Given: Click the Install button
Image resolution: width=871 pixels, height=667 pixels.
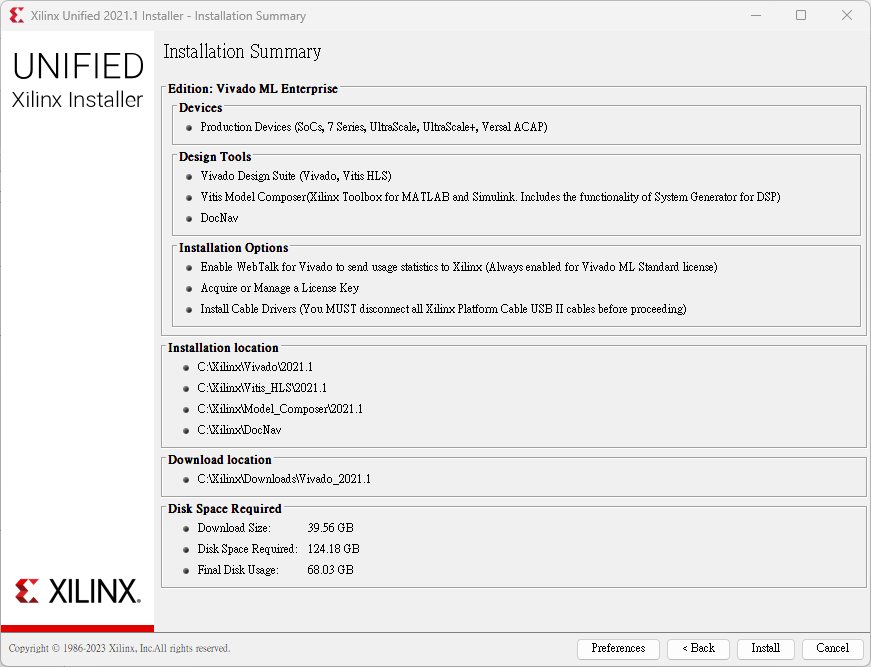Looking at the screenshot, I should pos(765,648).
